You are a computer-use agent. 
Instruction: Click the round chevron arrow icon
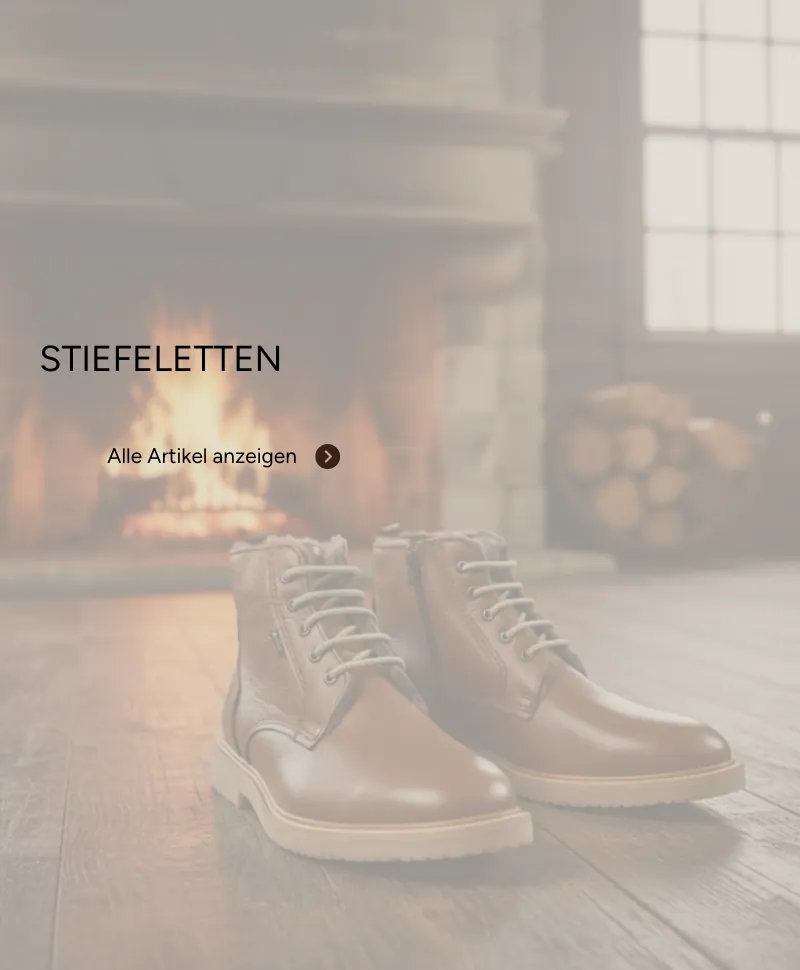click(x=327, y=457)
